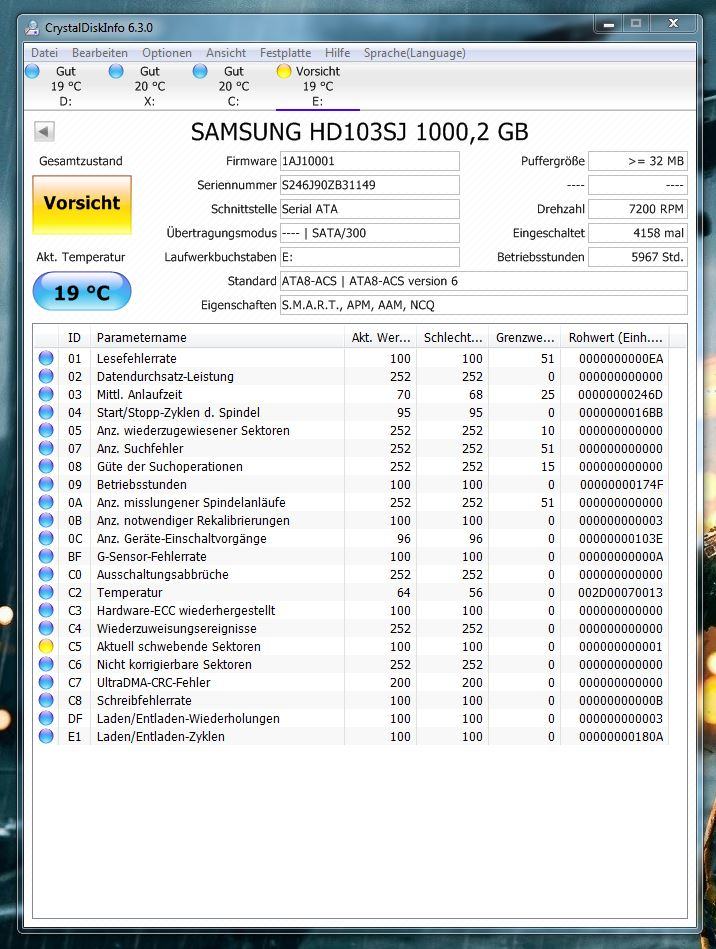Click the Rohwert (Einh.... column header
This screenshot has width=716, height=949.
pyautogui.click(x=615, y=337)
